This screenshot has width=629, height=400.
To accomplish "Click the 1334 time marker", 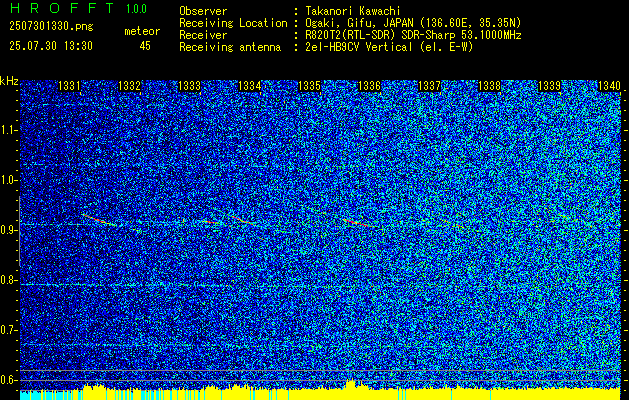I will tap(250, 86).
